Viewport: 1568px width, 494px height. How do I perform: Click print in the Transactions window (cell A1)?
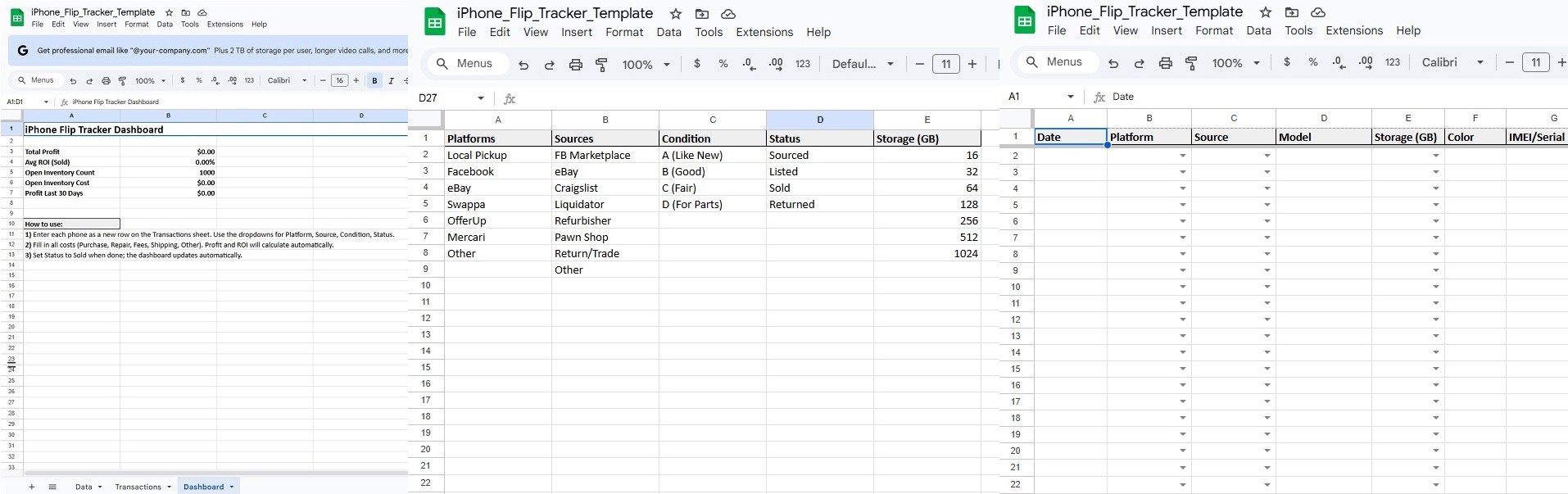point(1166,63)
